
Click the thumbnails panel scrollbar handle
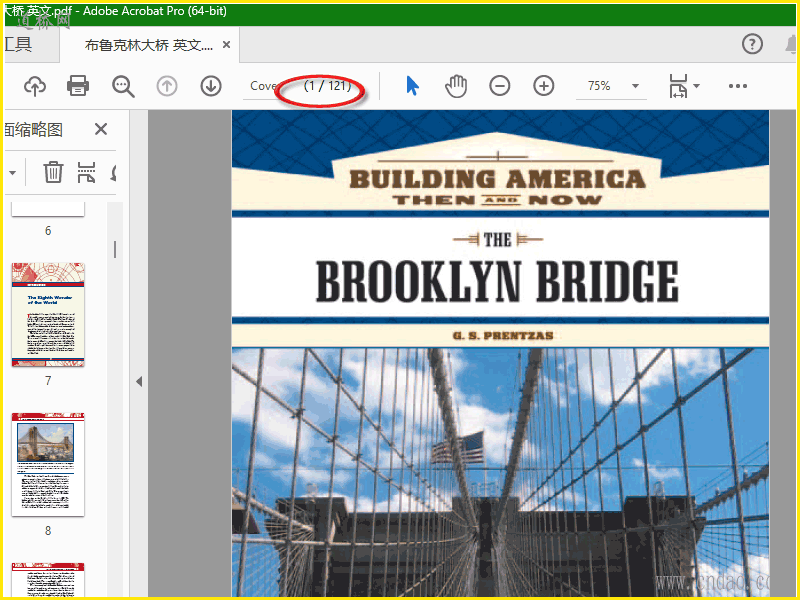[115, 249]
